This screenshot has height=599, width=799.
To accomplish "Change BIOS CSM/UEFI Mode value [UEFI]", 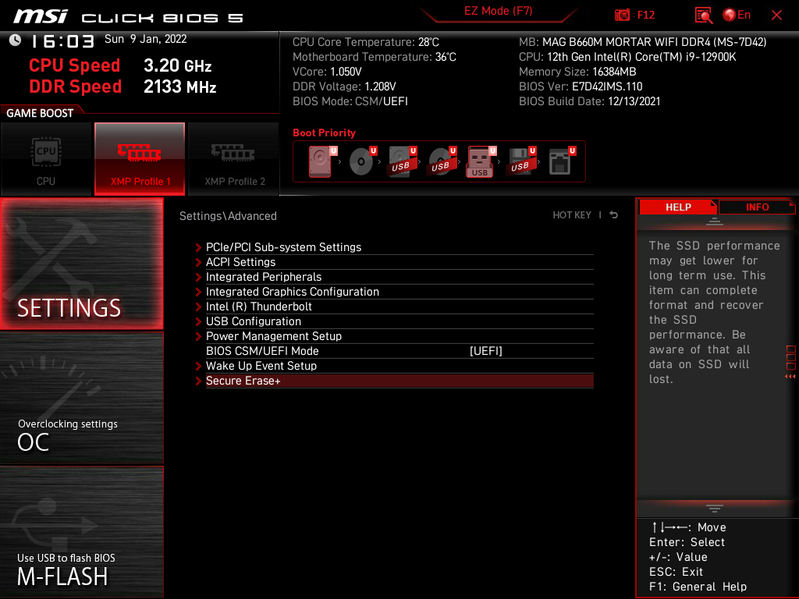I will pyautogui.click(x=486, y=351).
